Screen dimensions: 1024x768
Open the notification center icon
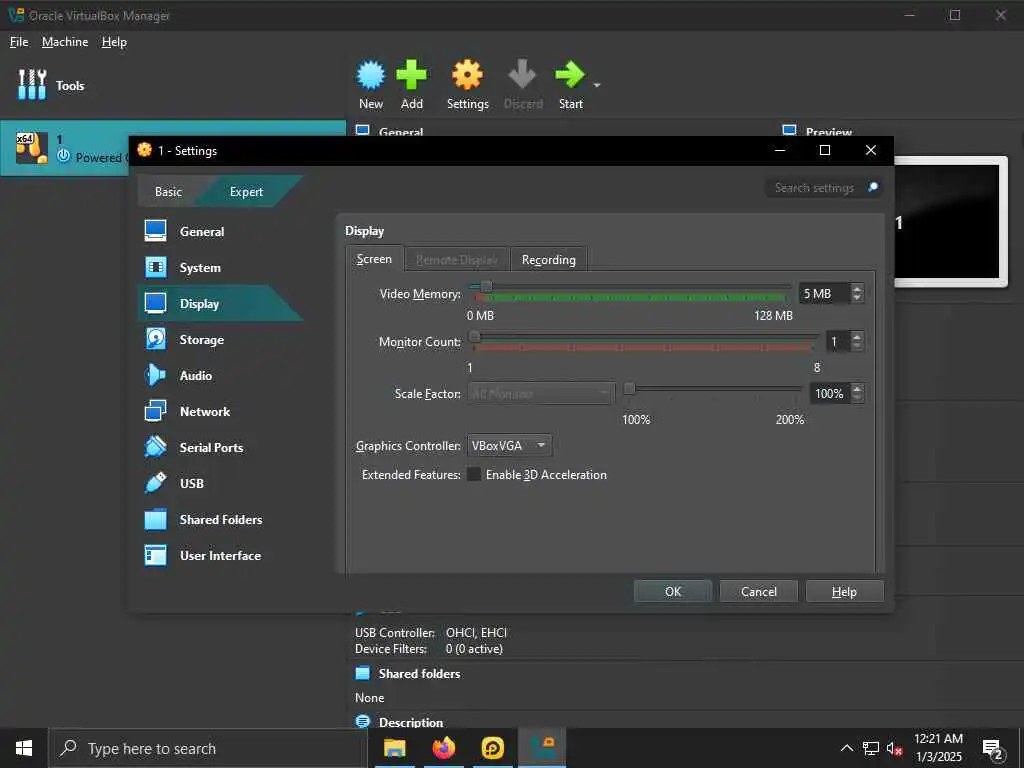click(x=993, y=748)
